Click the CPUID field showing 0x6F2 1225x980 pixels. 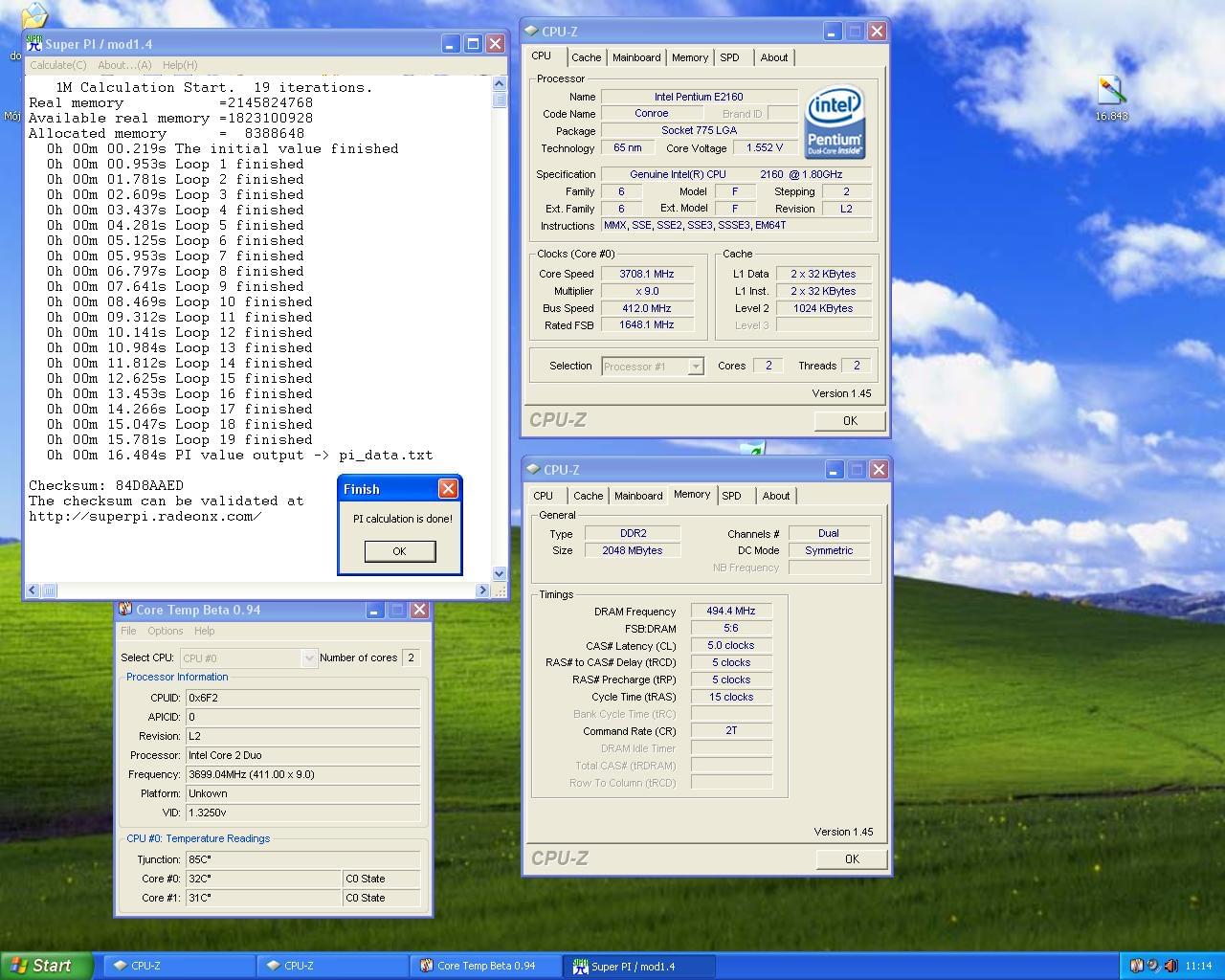[x=302, y=698]
